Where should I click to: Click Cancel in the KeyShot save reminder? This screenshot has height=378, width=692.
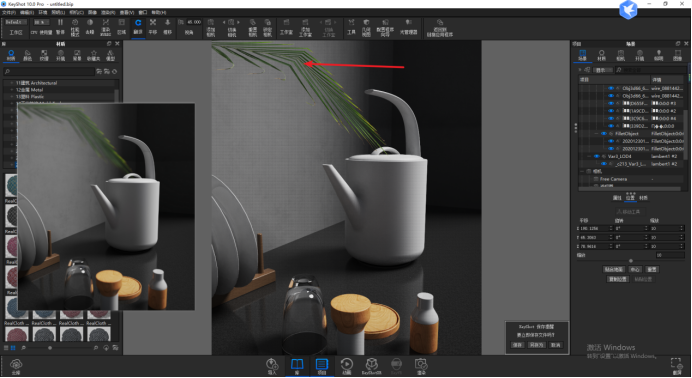point(556,345)
